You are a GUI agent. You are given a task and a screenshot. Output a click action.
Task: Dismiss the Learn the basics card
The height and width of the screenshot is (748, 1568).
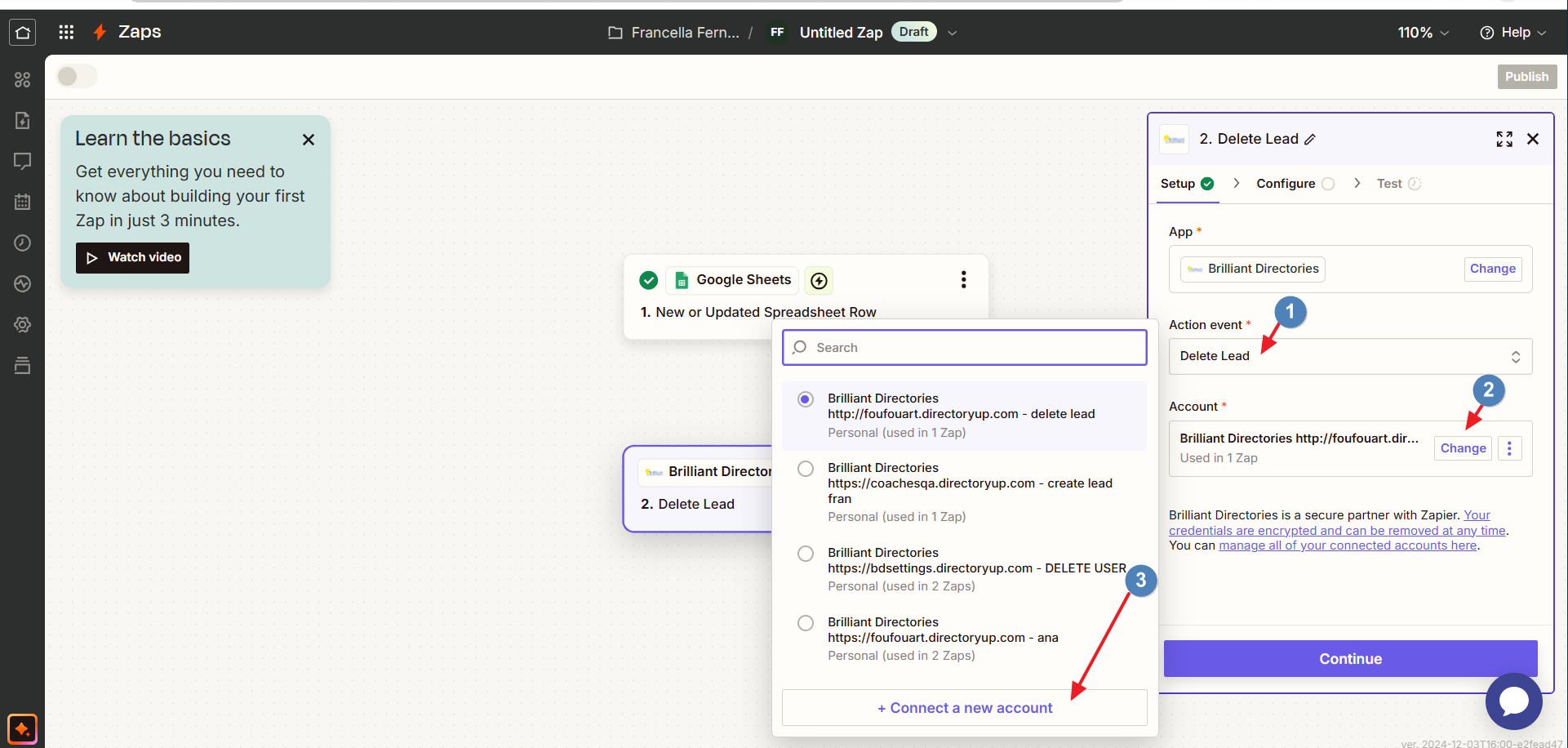(309, 140)
